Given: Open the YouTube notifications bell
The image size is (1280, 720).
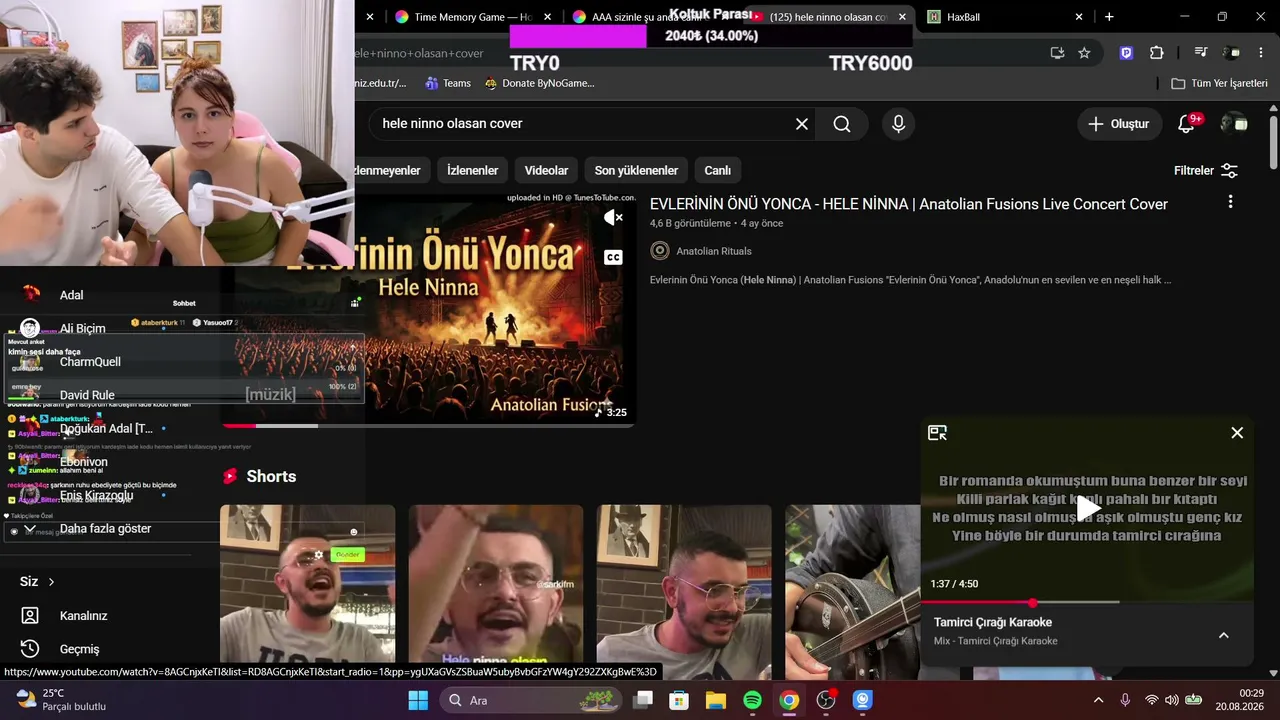Looking at the screenshot, I should point(1187,124).
